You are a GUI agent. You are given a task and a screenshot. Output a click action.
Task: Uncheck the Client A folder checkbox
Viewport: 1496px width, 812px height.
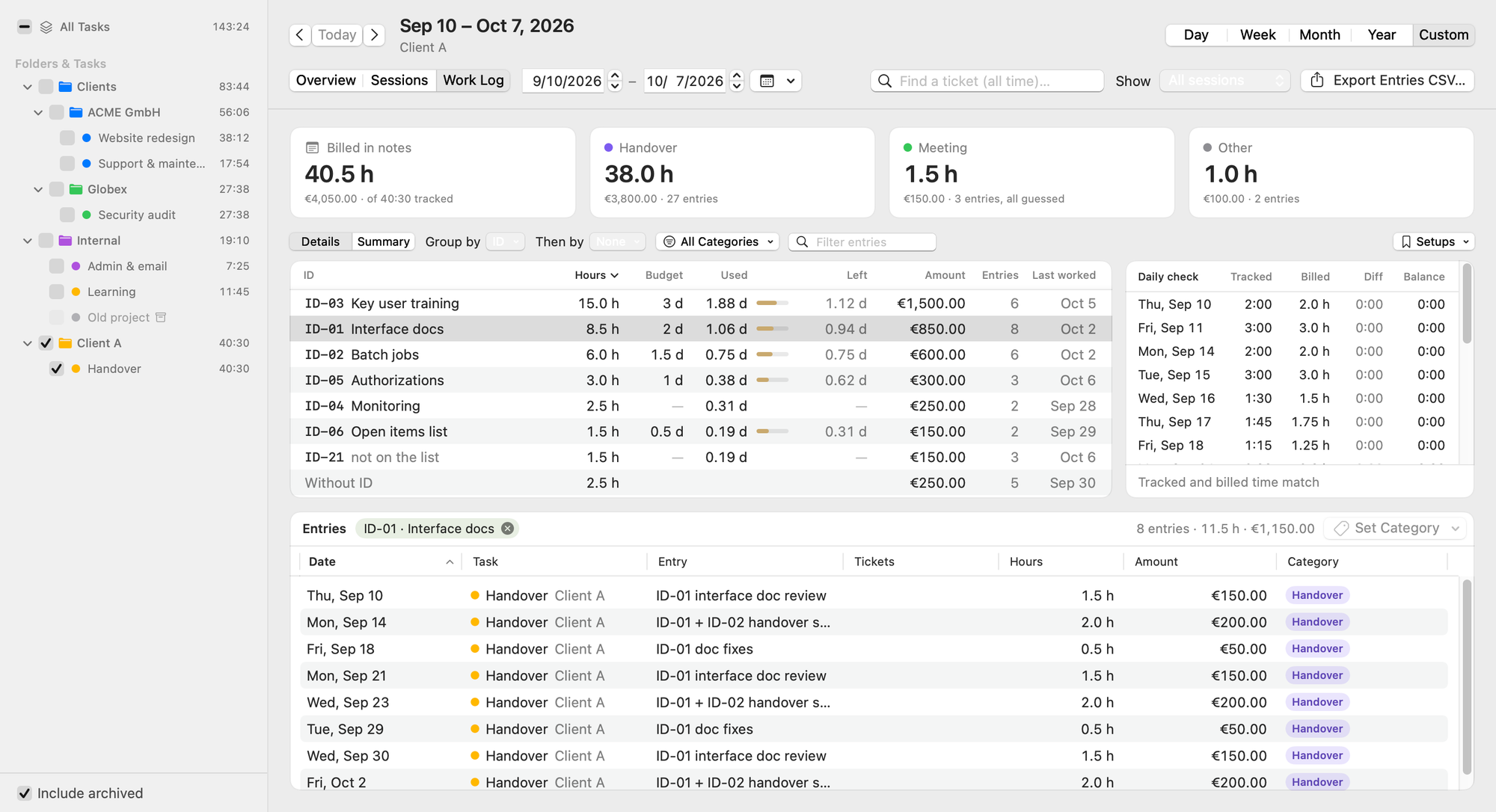pos(46,343)
